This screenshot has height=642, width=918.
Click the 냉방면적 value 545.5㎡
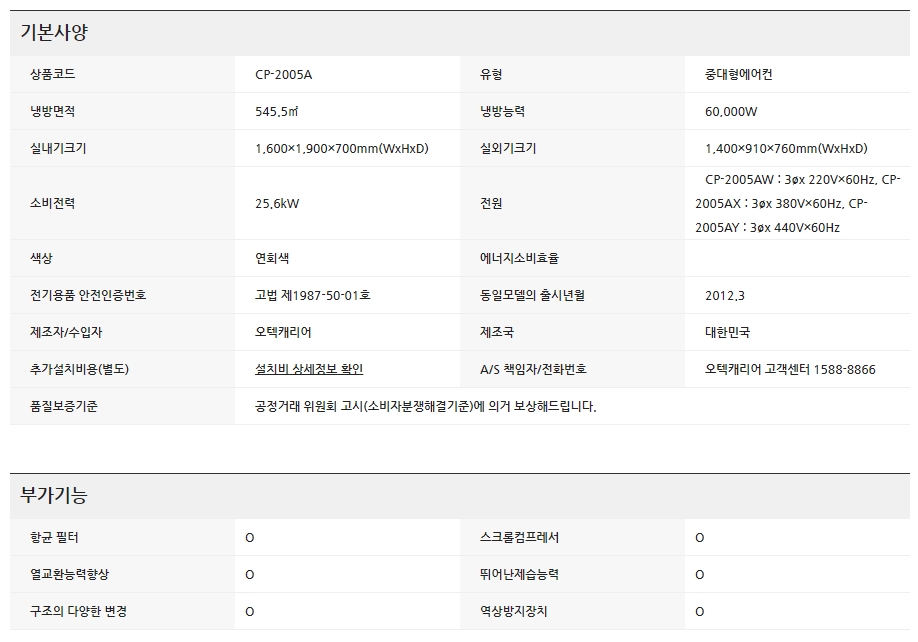click(279, 112)
